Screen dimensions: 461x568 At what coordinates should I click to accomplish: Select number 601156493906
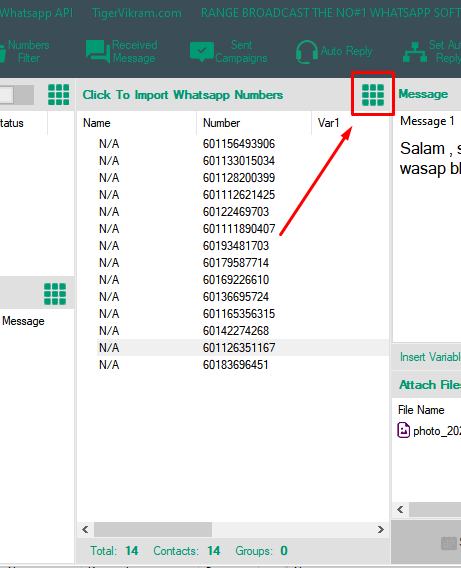239,144
